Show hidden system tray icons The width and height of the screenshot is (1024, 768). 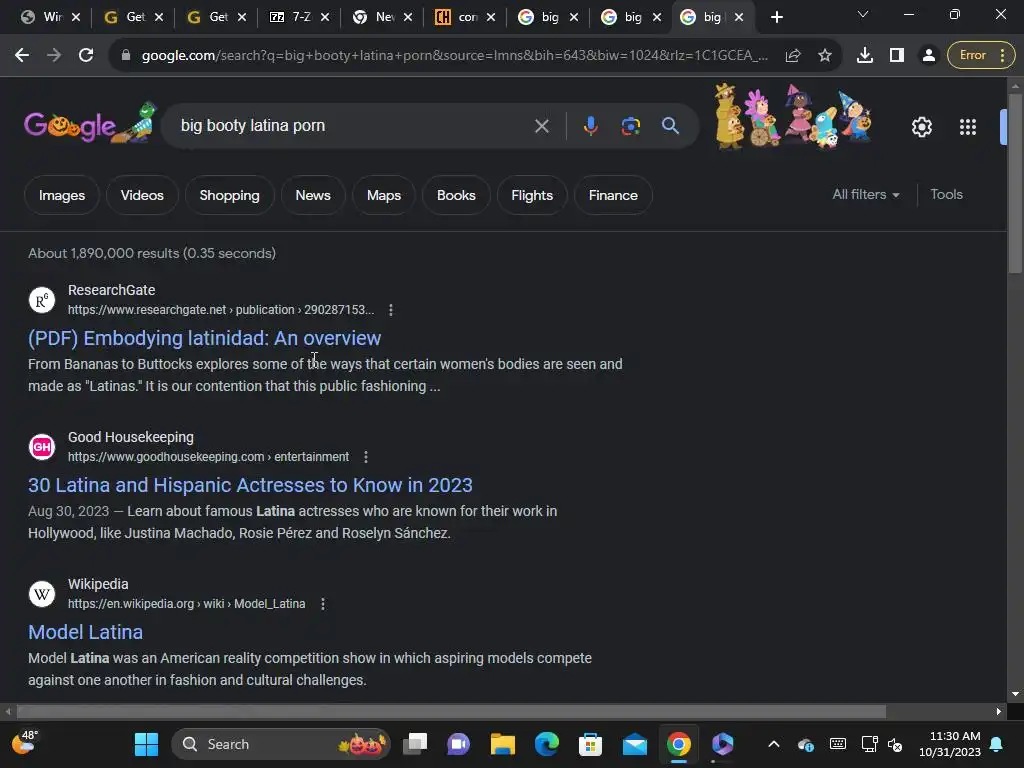click(774, 744)
